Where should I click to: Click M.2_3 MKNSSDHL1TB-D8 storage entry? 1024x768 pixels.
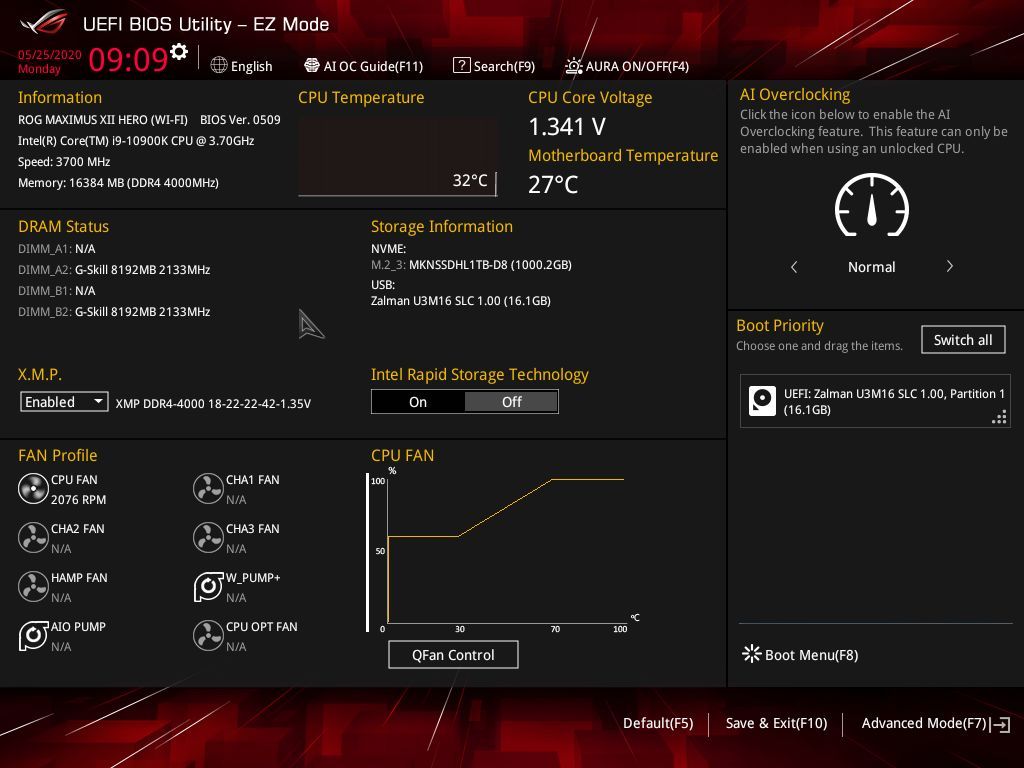(472, 264)
